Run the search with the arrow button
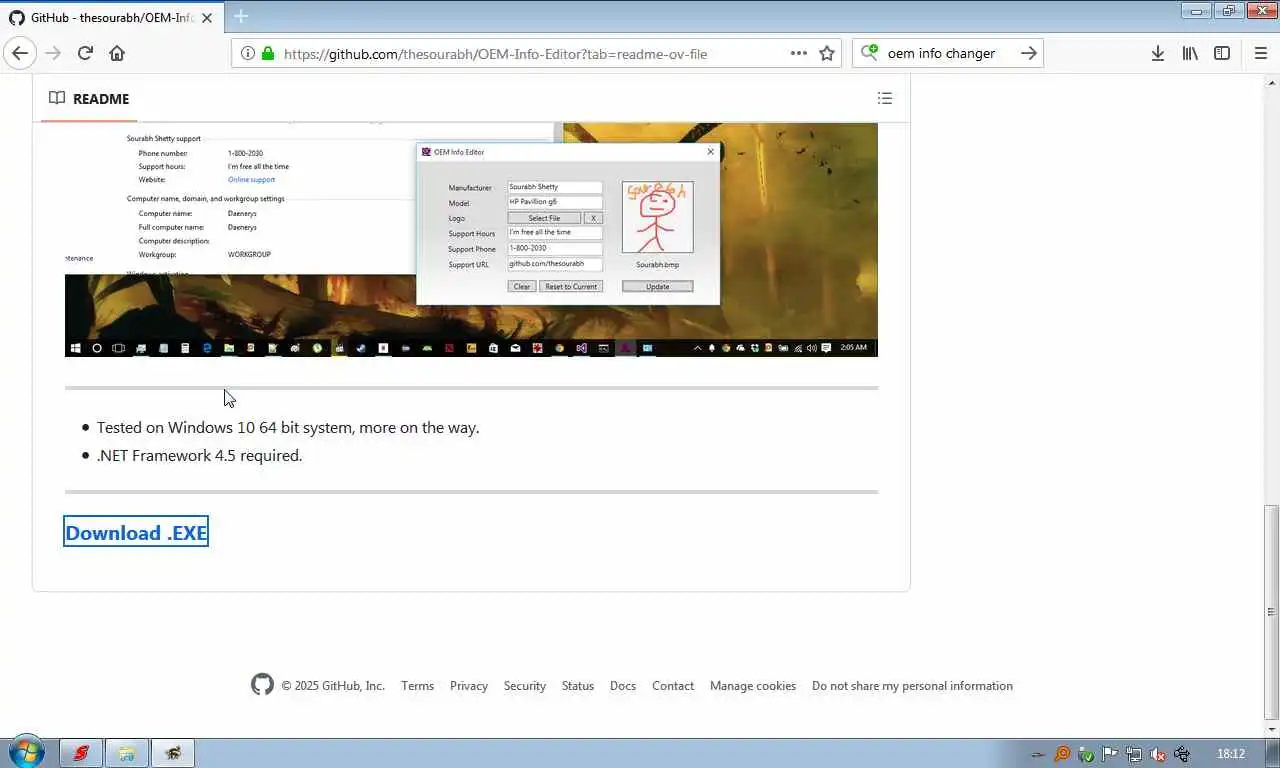Screen dimensions: 1280x768 1028,53
